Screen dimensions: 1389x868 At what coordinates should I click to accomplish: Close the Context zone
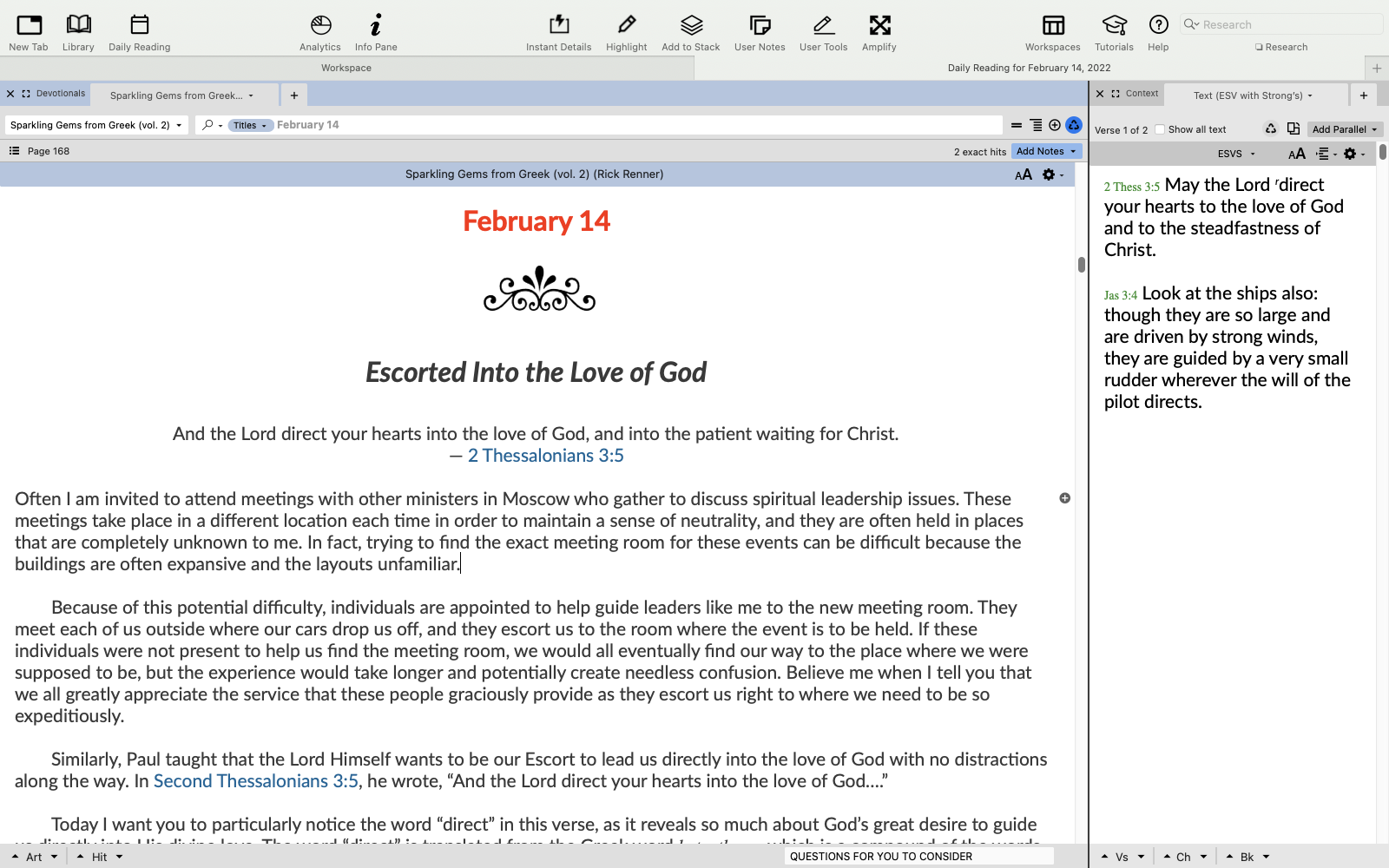coord(1100,94)
